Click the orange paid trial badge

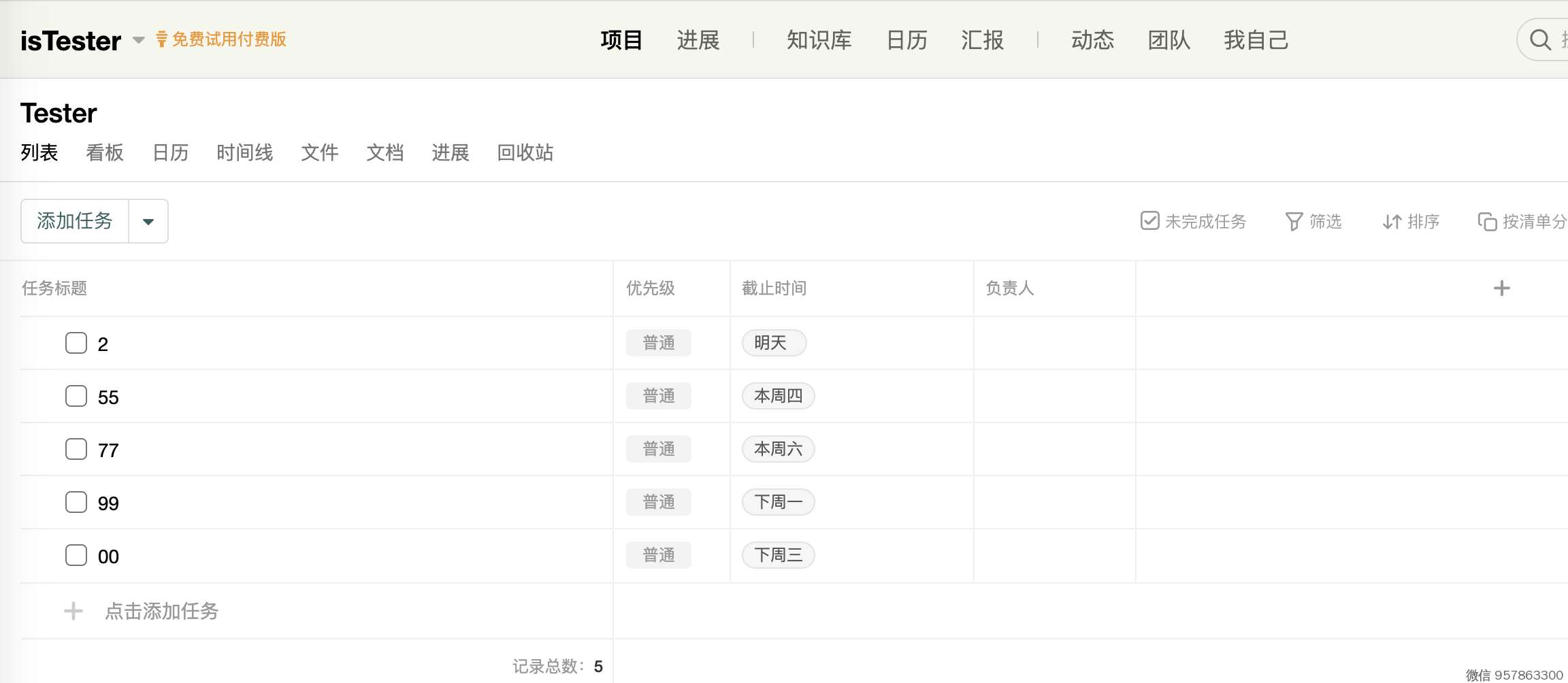pyautogui.click(x=221, y=39)
